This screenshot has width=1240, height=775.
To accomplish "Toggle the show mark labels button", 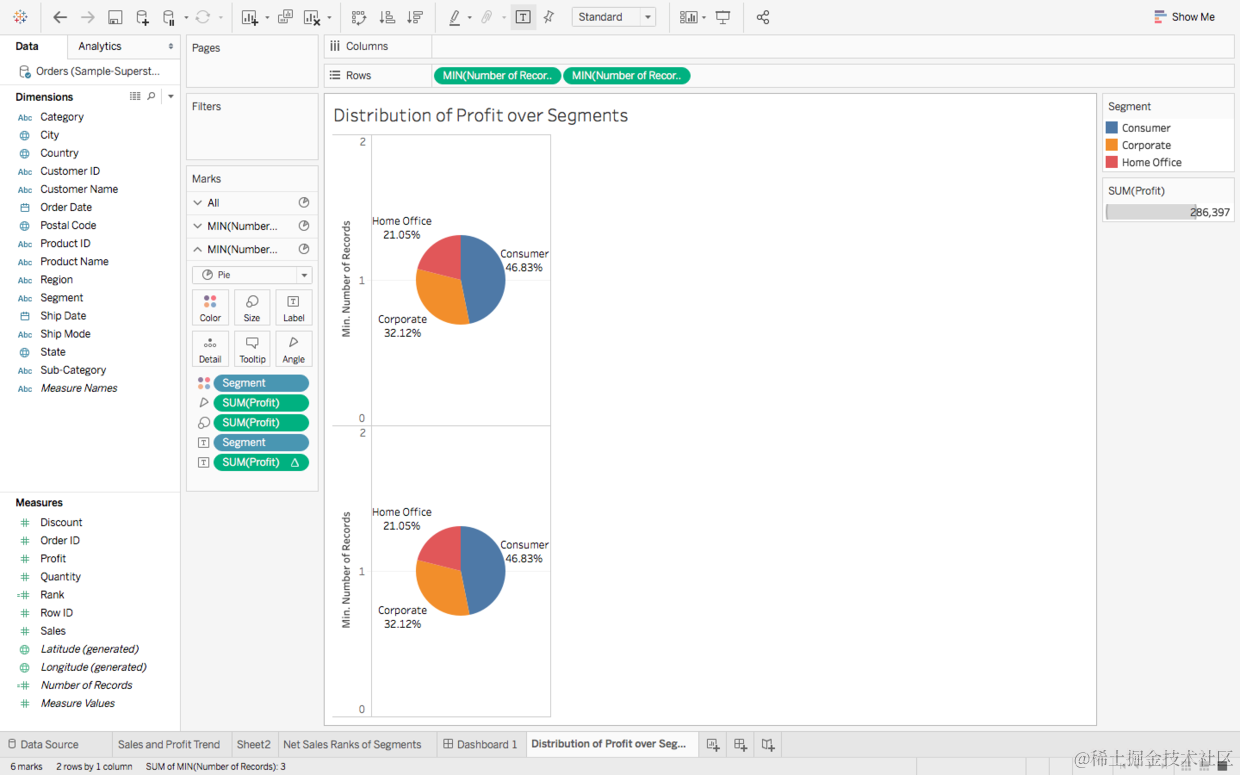I will [x=523, y=17].
